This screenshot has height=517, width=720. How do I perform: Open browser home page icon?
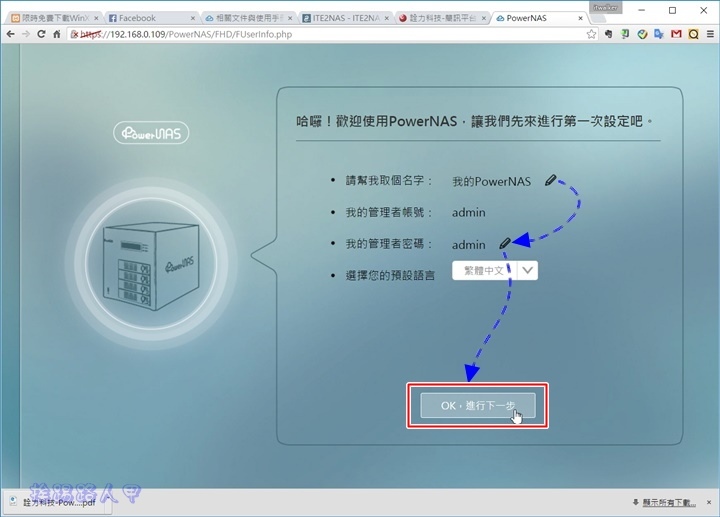[56, 34]
